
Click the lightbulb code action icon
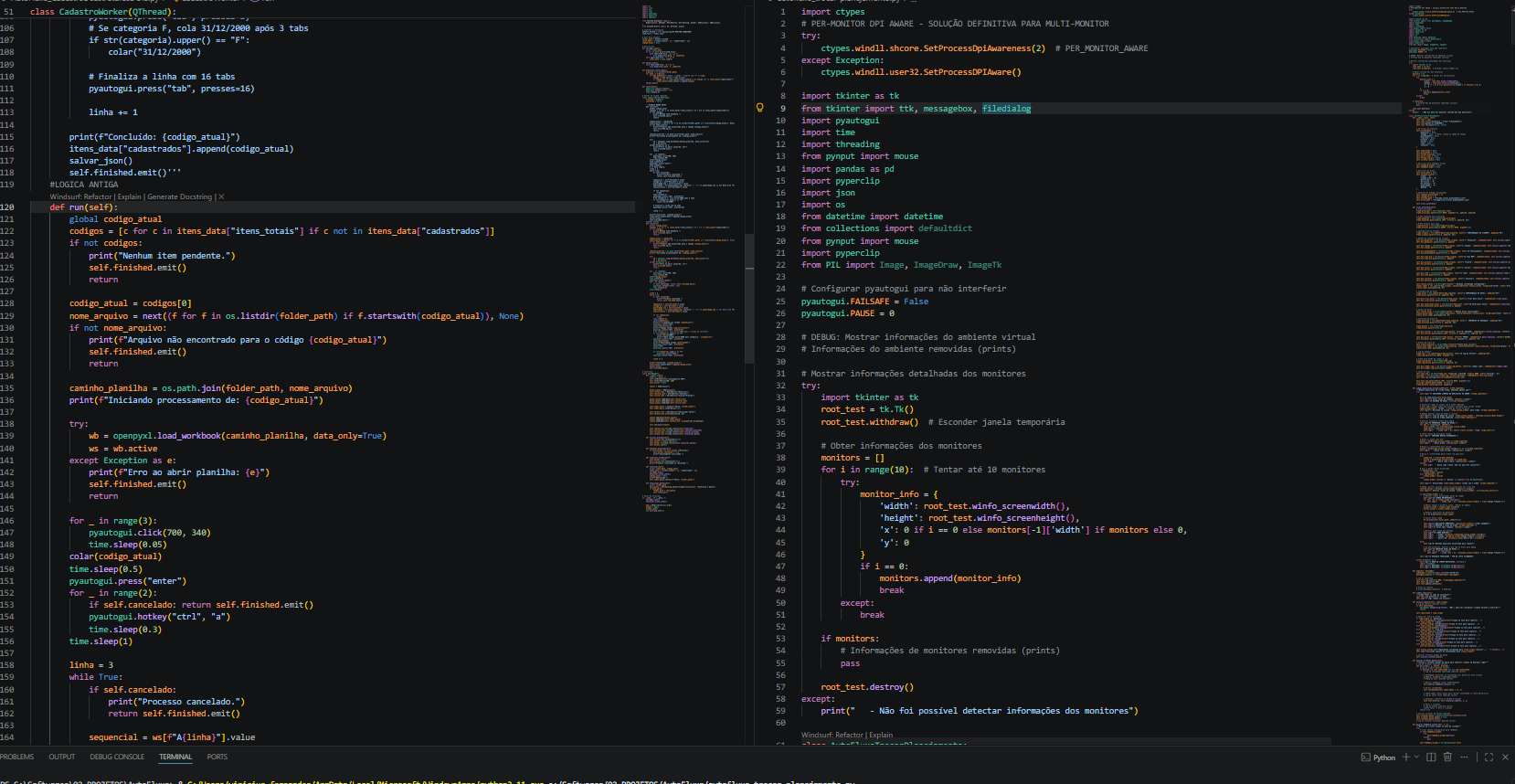[759, 108]
